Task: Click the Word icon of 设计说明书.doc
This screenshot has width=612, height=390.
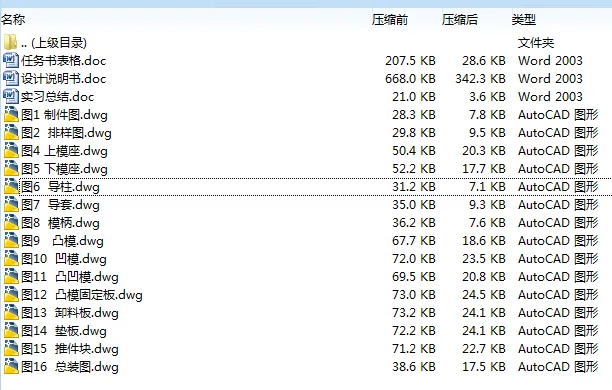Action: coord(11,78)
